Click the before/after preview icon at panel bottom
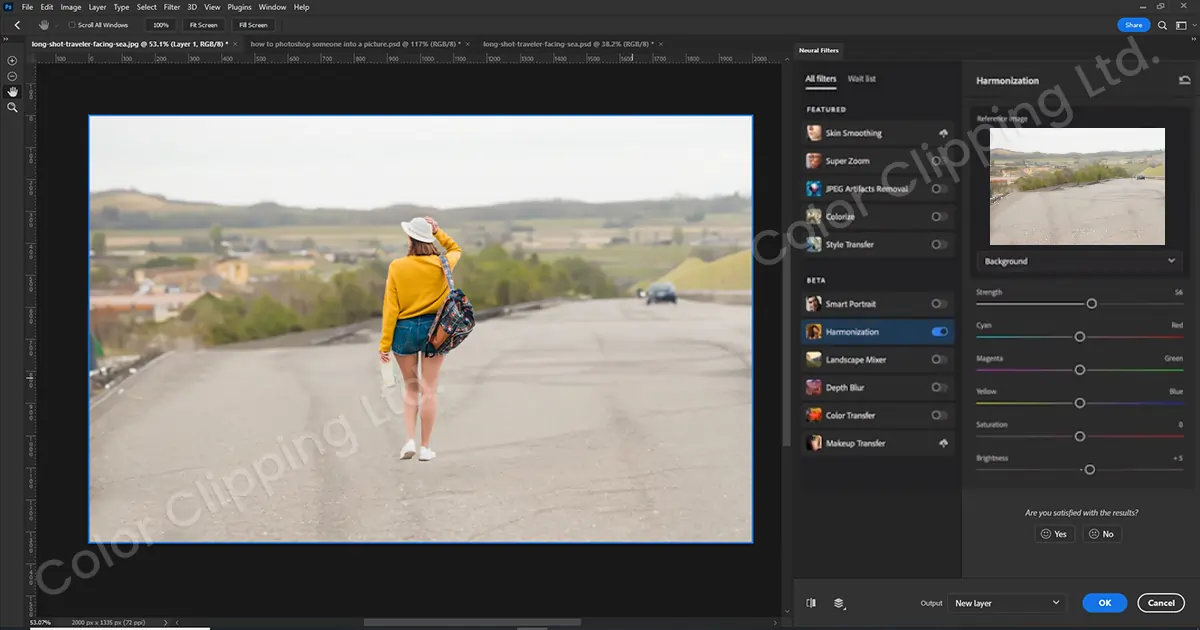1200x630 pixels. 811,603
